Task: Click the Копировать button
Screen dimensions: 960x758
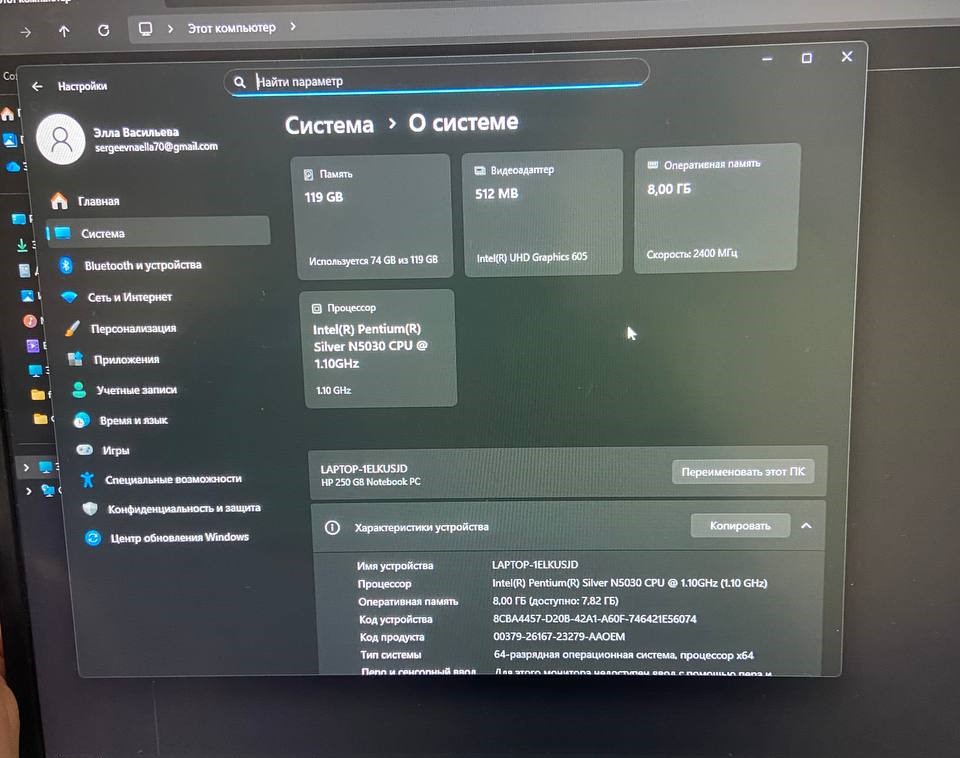Action: (x=740, y=525)
